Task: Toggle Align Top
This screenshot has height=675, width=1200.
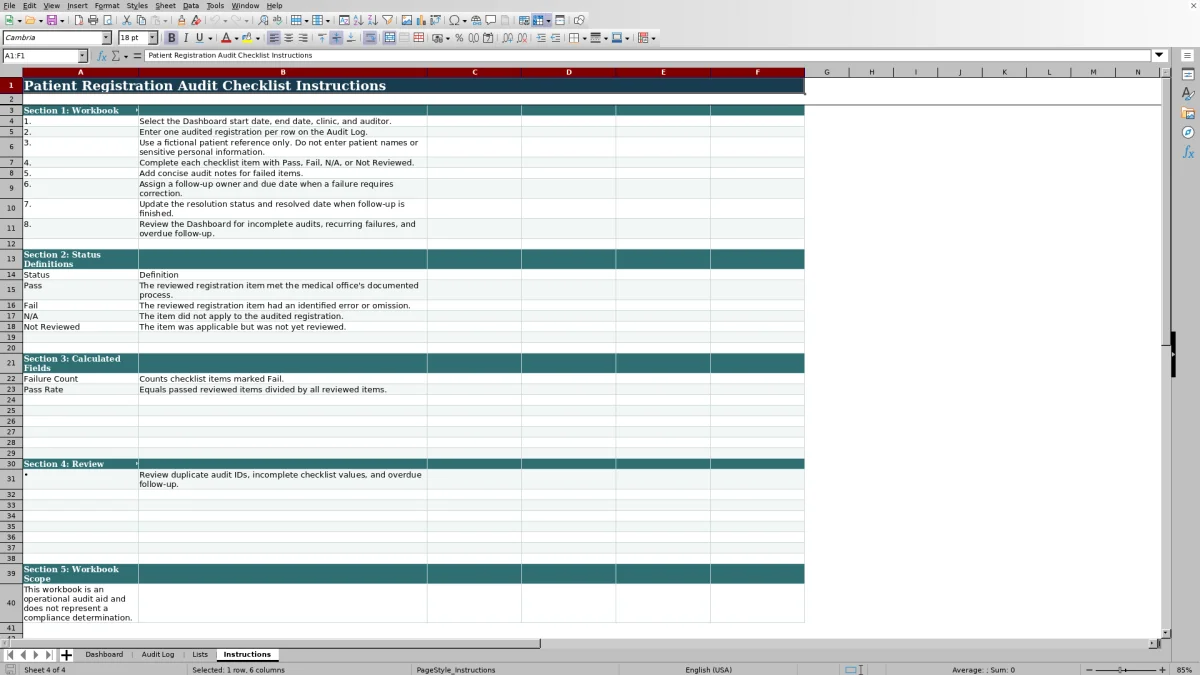Action: click(x=322, y=38)
